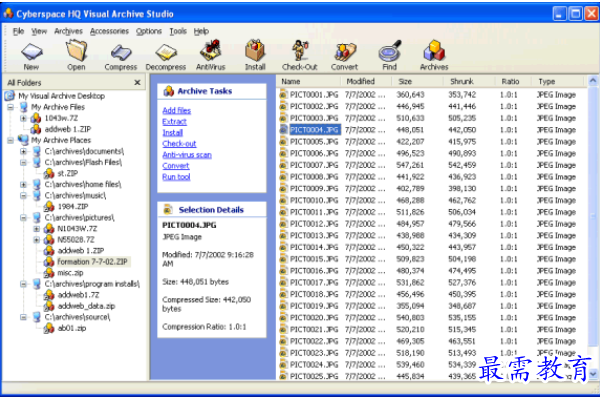
Task: Collapse the C:\archives\Flash Files\ folder
Action: [24, 162]
